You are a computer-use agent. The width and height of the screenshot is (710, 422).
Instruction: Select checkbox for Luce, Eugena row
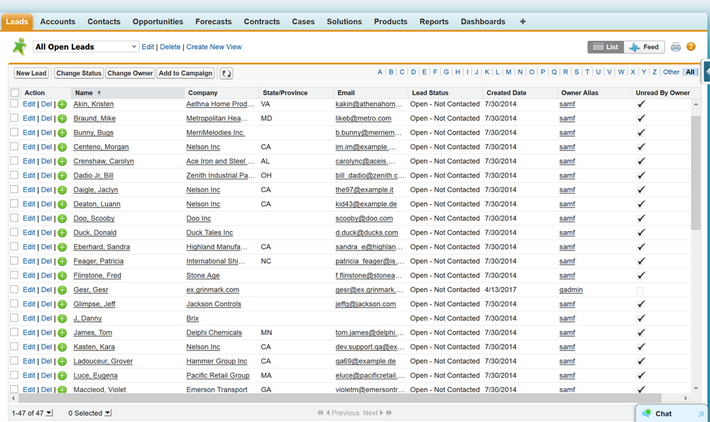14,375
